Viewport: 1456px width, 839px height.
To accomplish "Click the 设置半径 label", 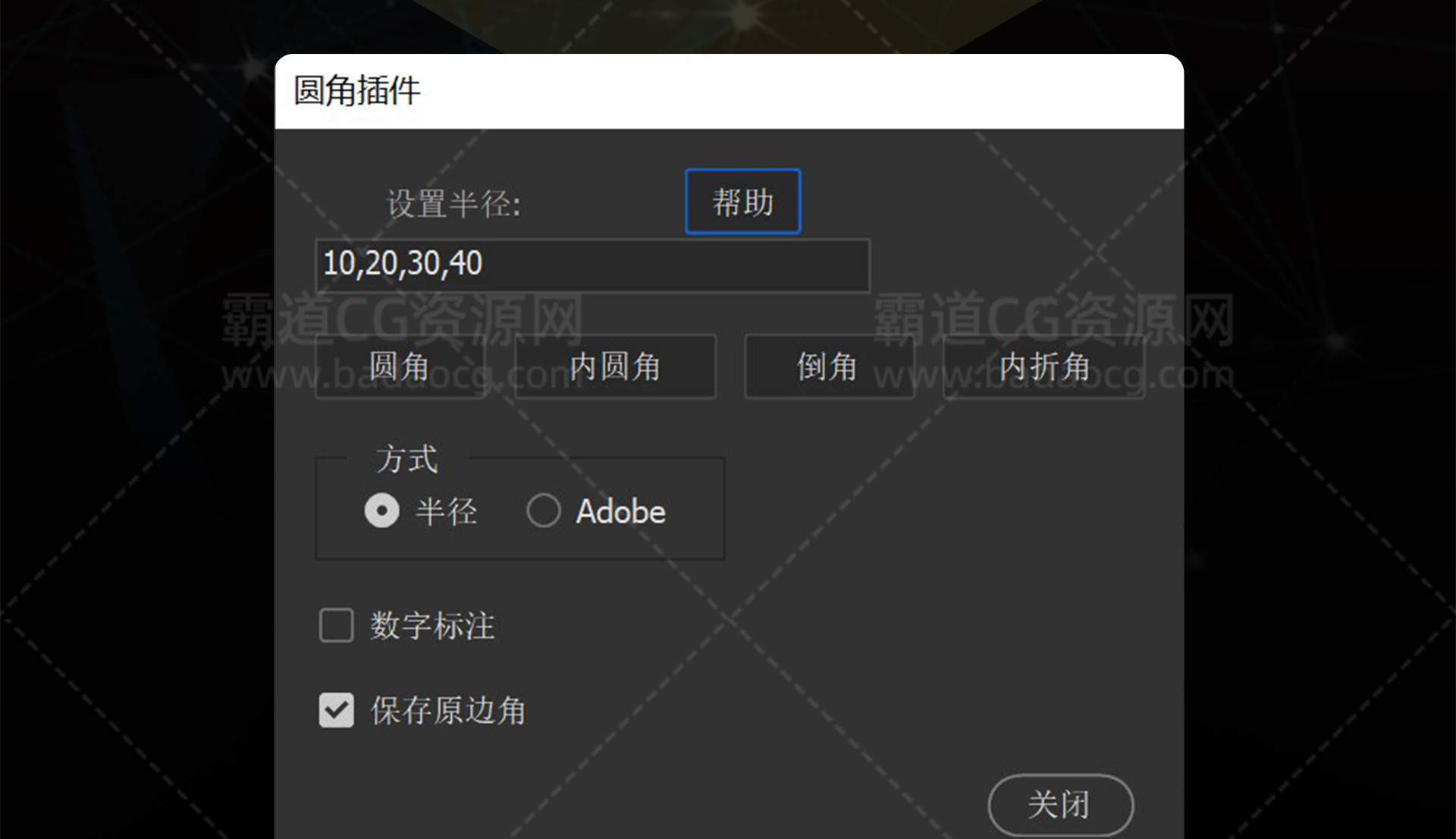I will (451, 203).
